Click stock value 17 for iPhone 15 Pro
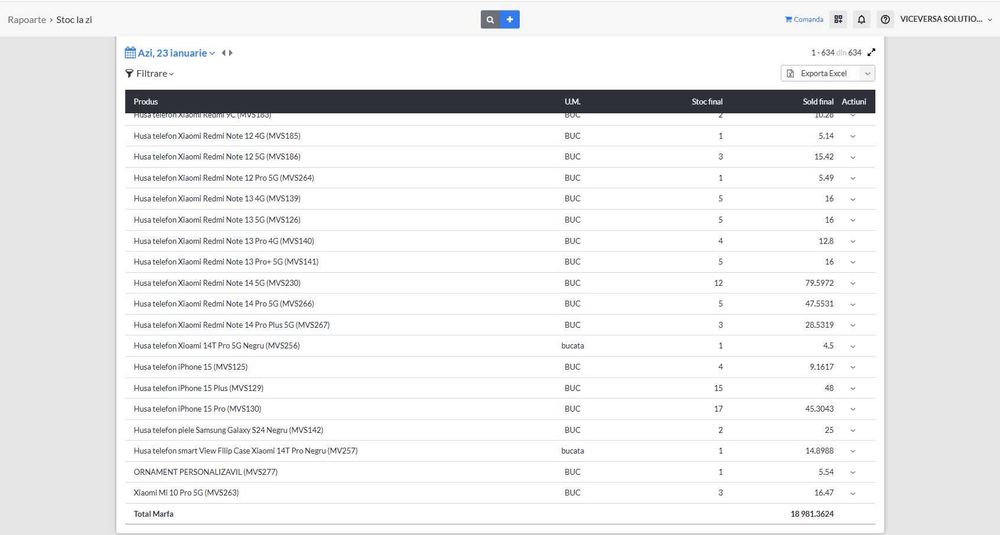The width and height of the screenshot is (1000, 535). pos(718,409)
